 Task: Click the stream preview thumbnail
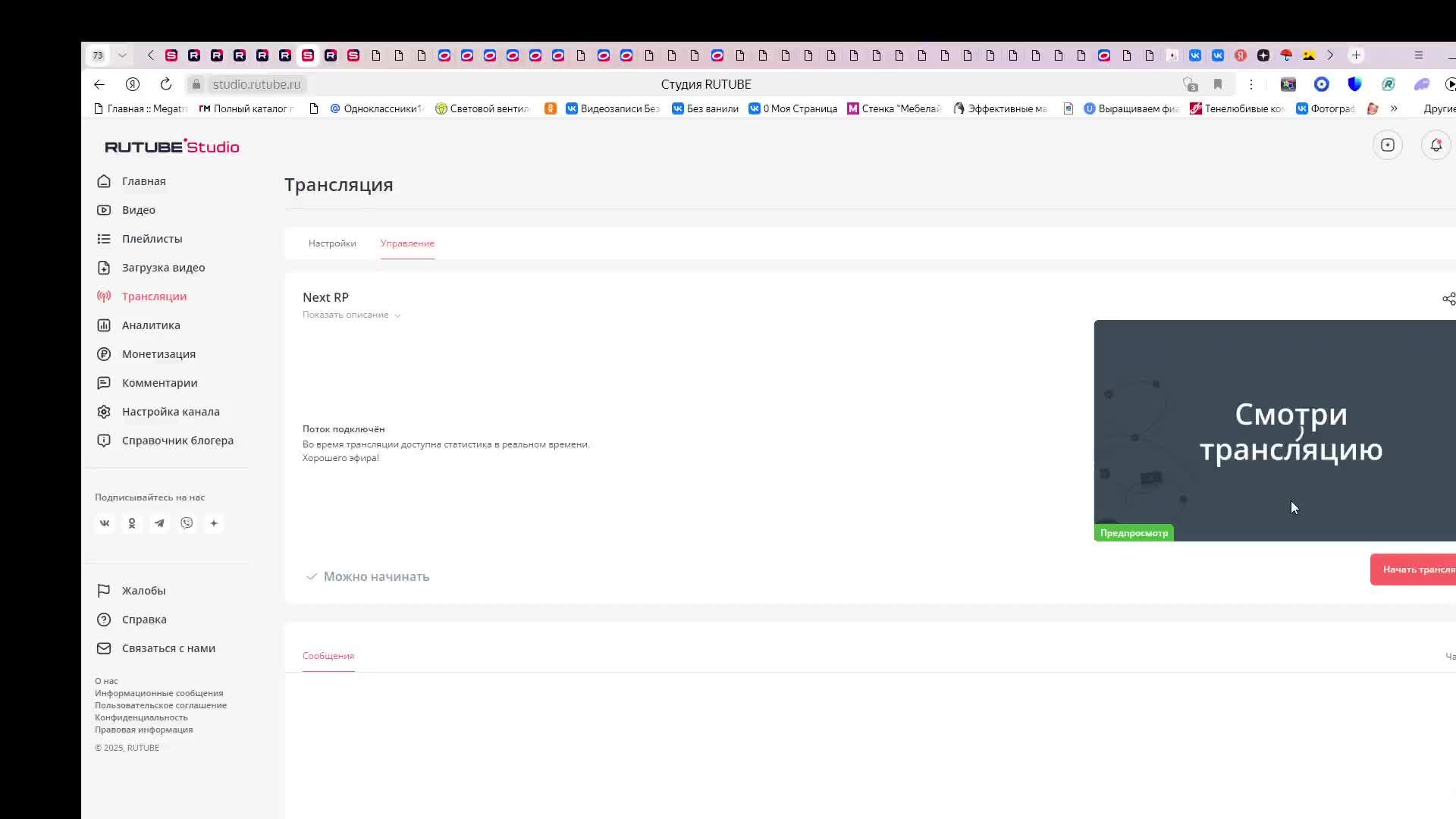click(1274, 430)
